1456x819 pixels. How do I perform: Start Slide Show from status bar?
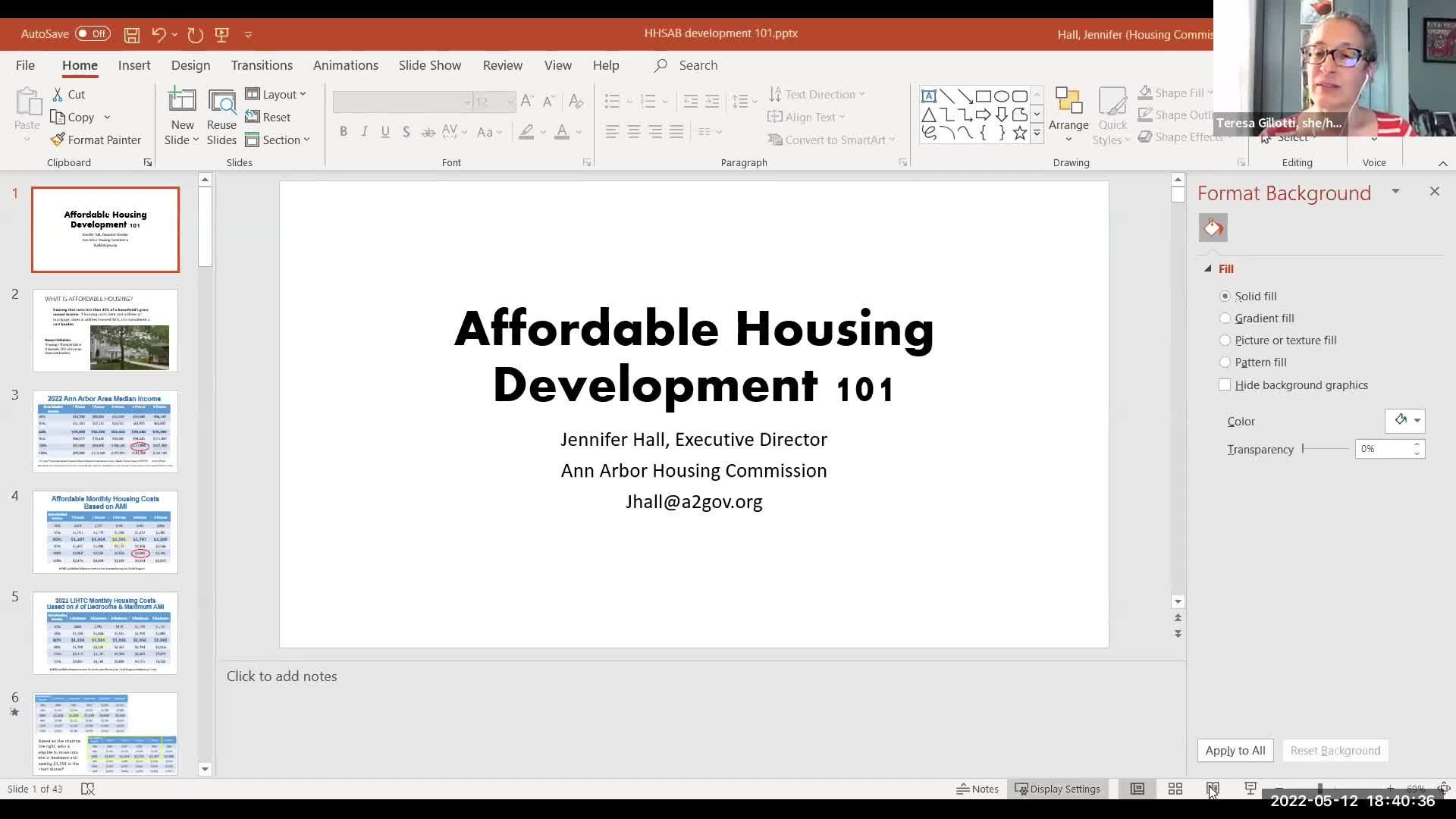pos(1250,789)
